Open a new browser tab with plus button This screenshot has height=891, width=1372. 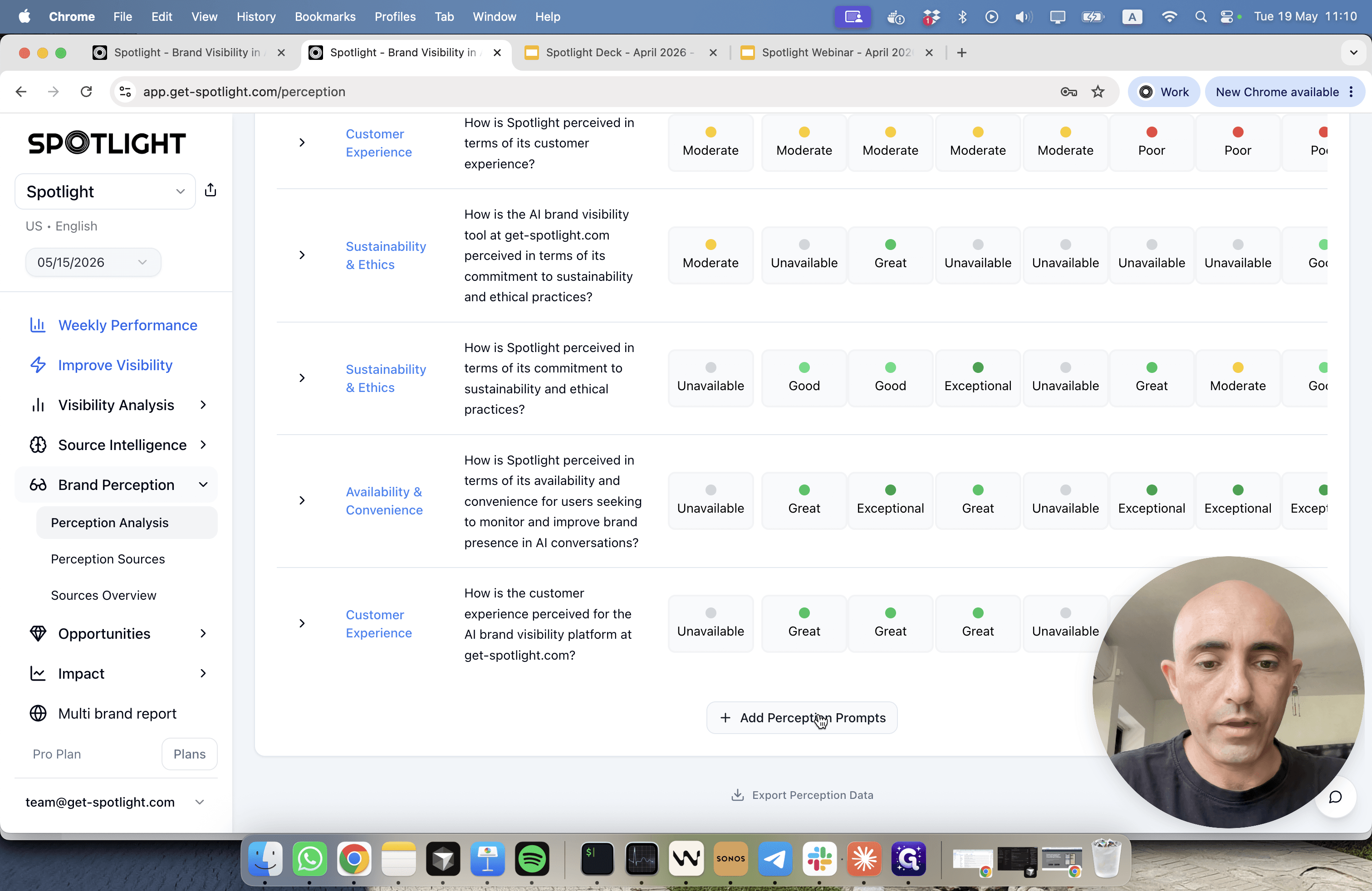961,53
